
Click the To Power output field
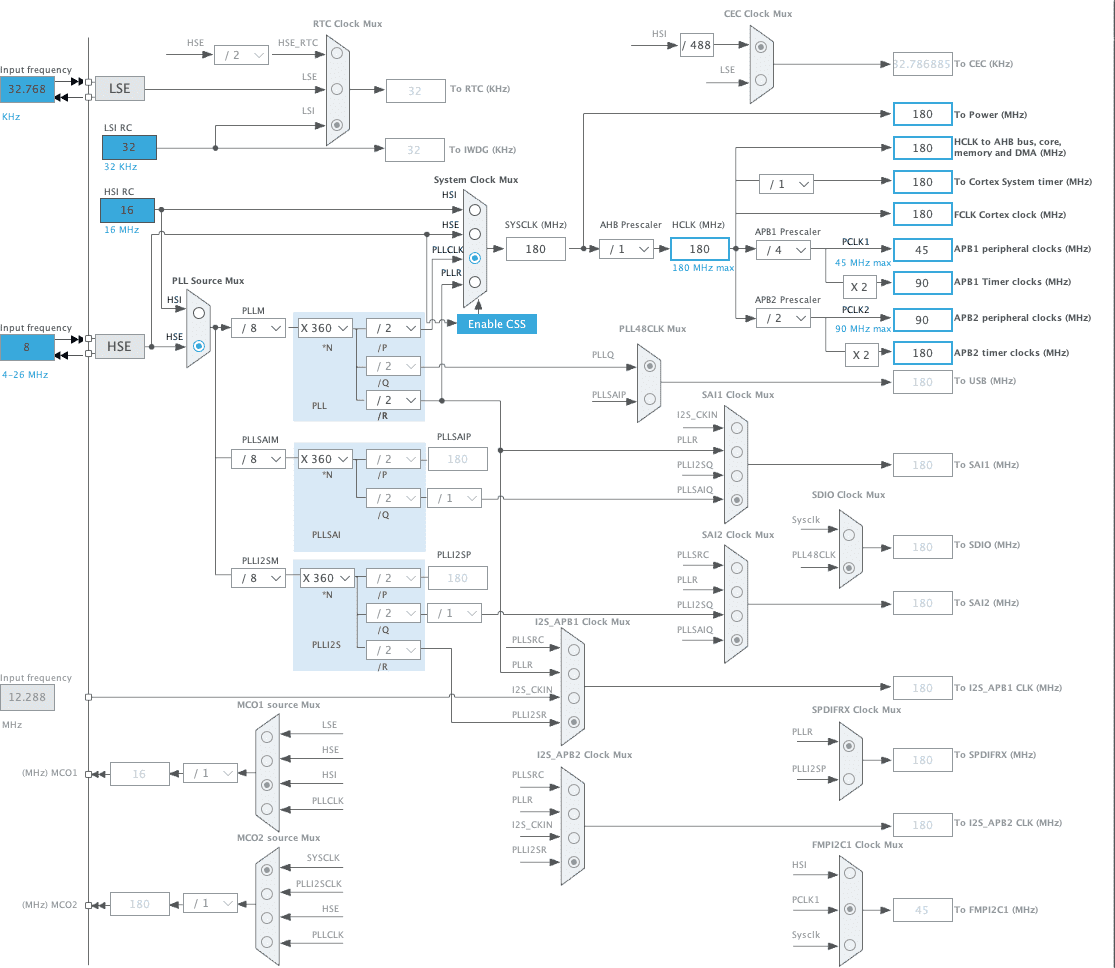pyautogui.click(x=922, y=114)
